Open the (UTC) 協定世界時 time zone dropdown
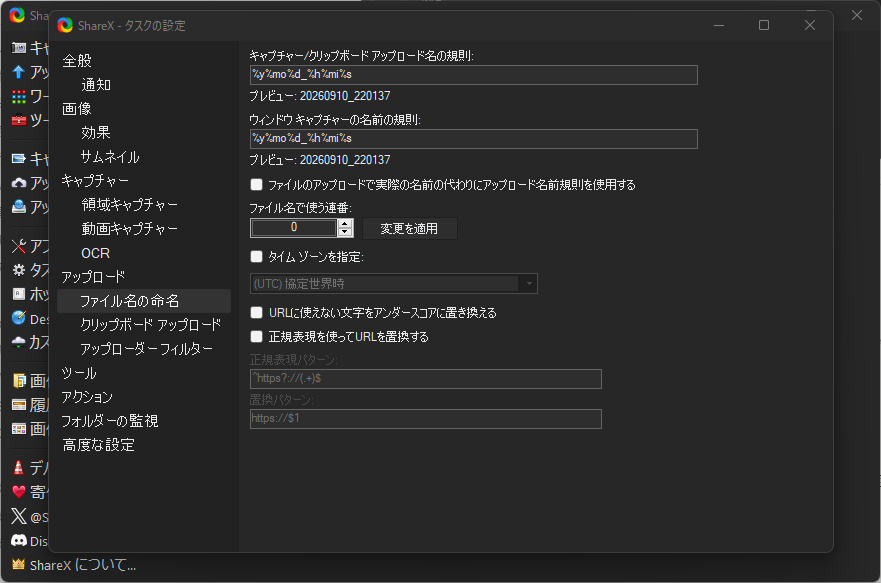Image resolution: width=881 pixels, height=583 pixels. tap(393, 284)
